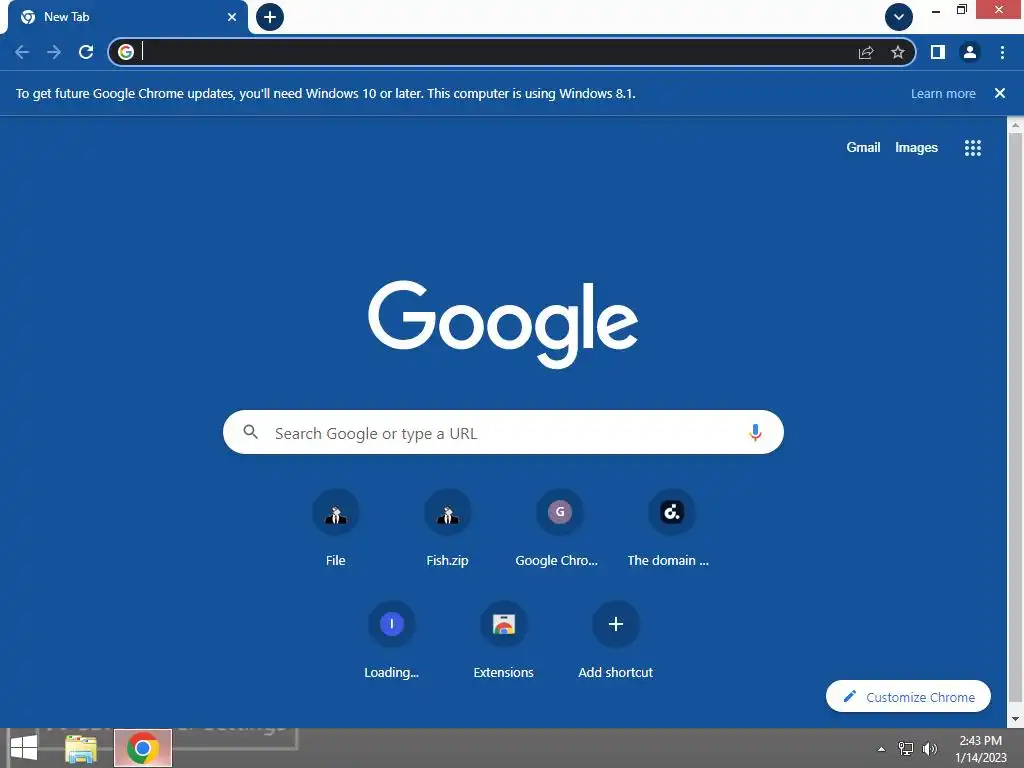Open the Loading... shortcut

(392, 641)
